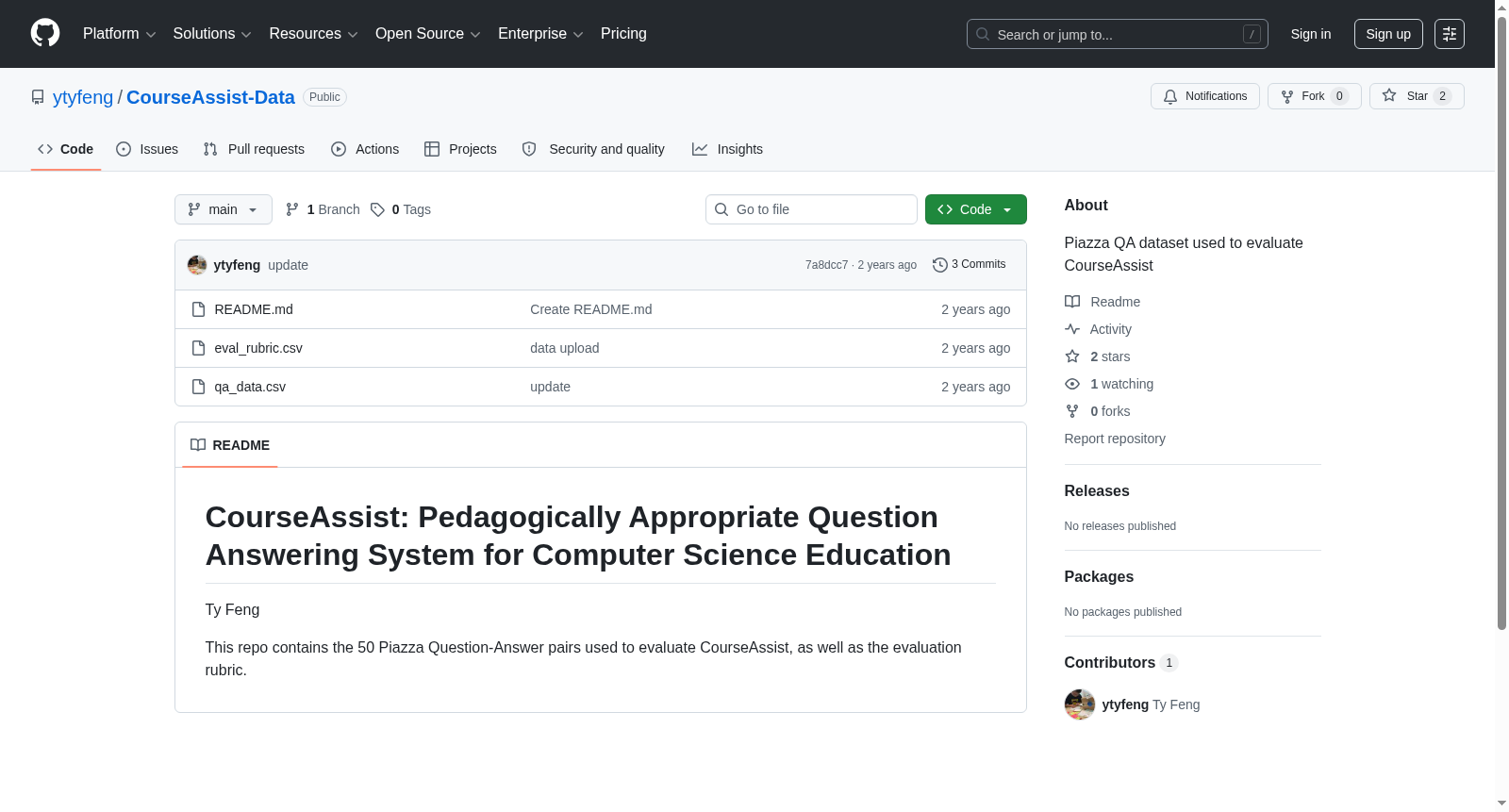
Task: Click ytyfeng's avatar in the commit row
Action: pyautogui.click(x=197, y=265)
